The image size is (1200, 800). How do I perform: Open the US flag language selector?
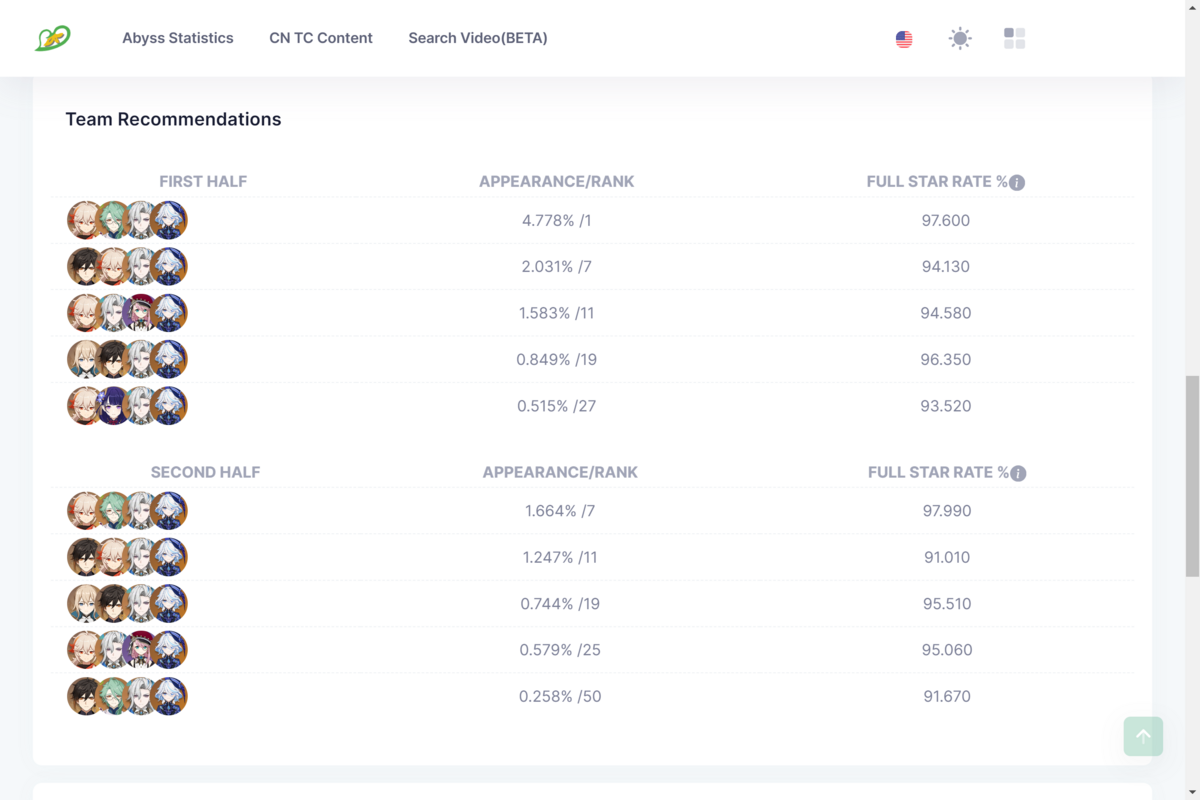click(904, 39)
